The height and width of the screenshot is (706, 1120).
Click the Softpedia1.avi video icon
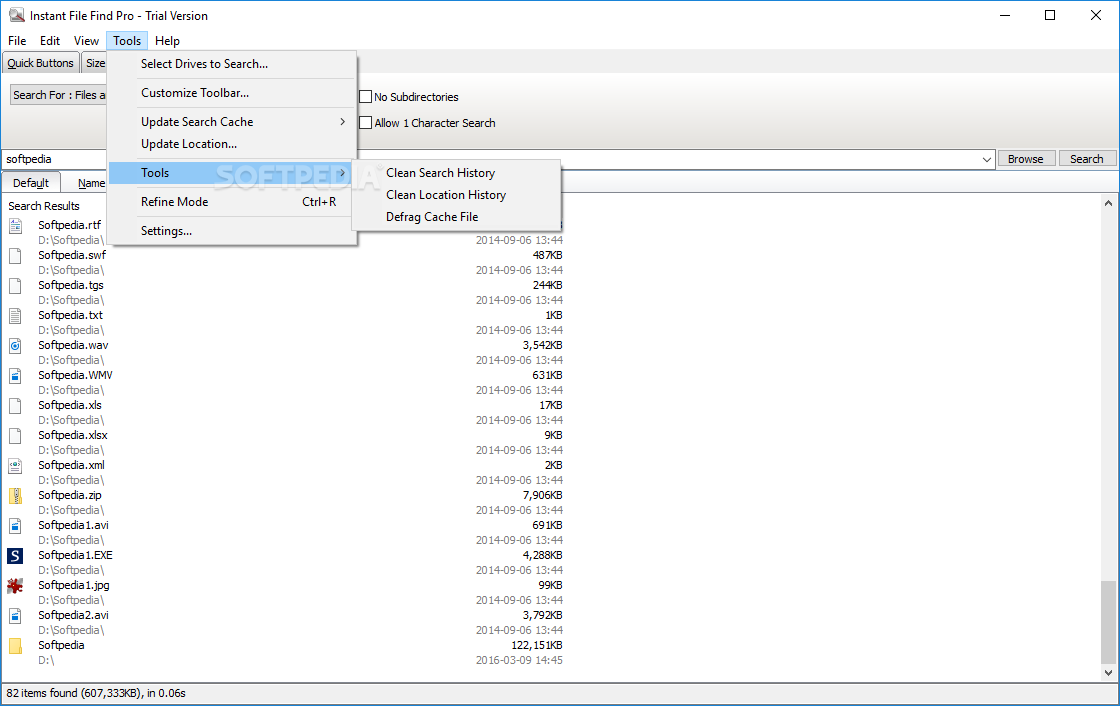(15, 526)
